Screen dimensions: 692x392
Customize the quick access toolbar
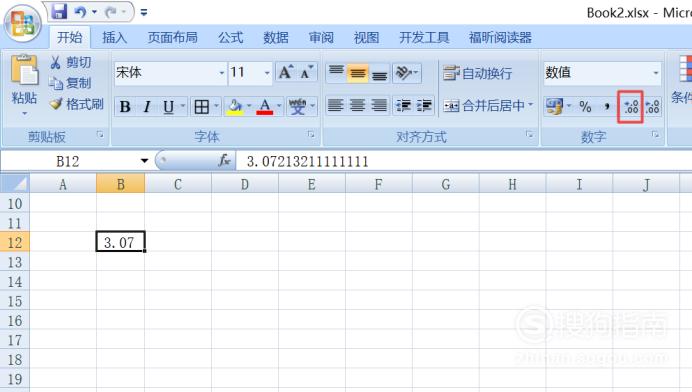point(144,12)
